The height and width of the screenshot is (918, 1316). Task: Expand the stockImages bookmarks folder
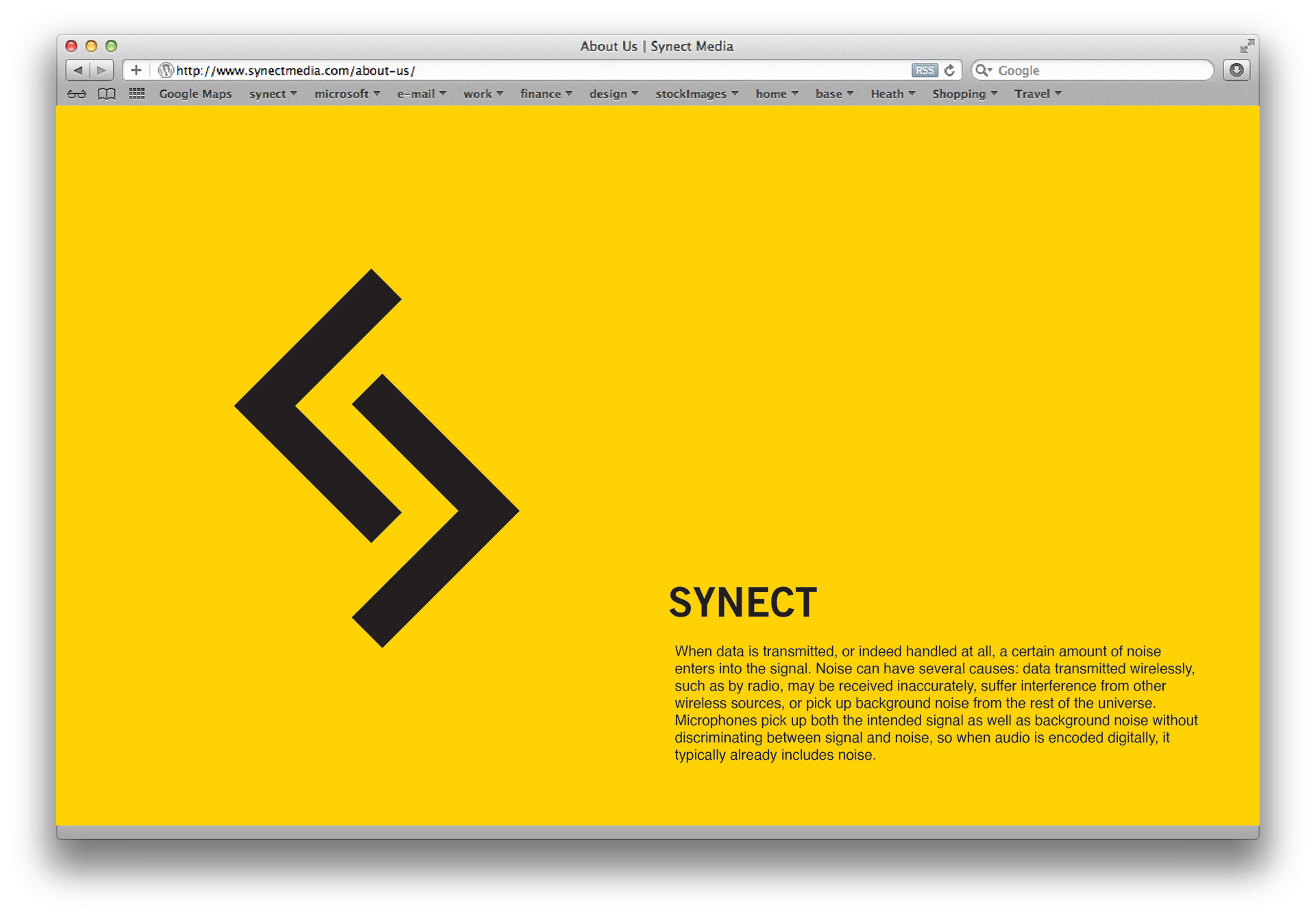696,94
